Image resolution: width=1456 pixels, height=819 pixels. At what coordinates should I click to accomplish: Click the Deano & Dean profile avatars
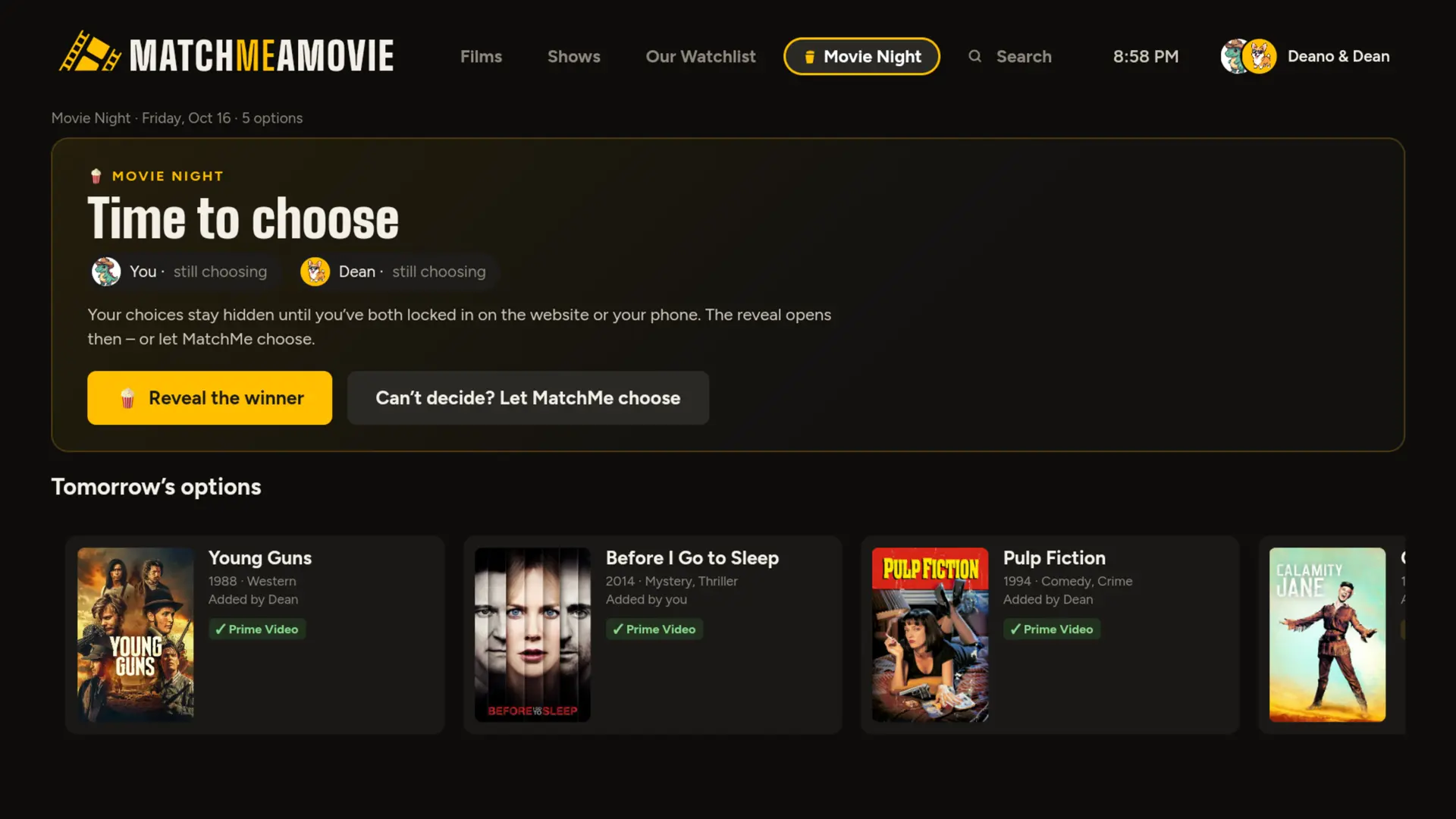(1248, 56)
